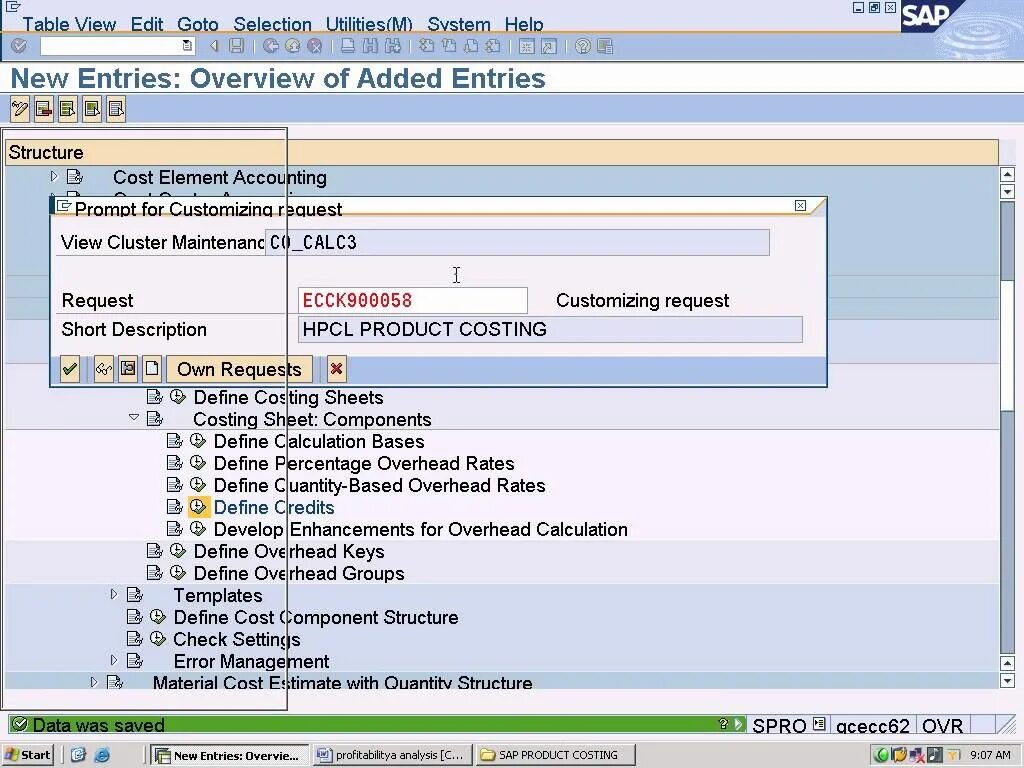Click inside the Request input field
The width and height of the screenshot is (1024, 768).
point(412,300)
